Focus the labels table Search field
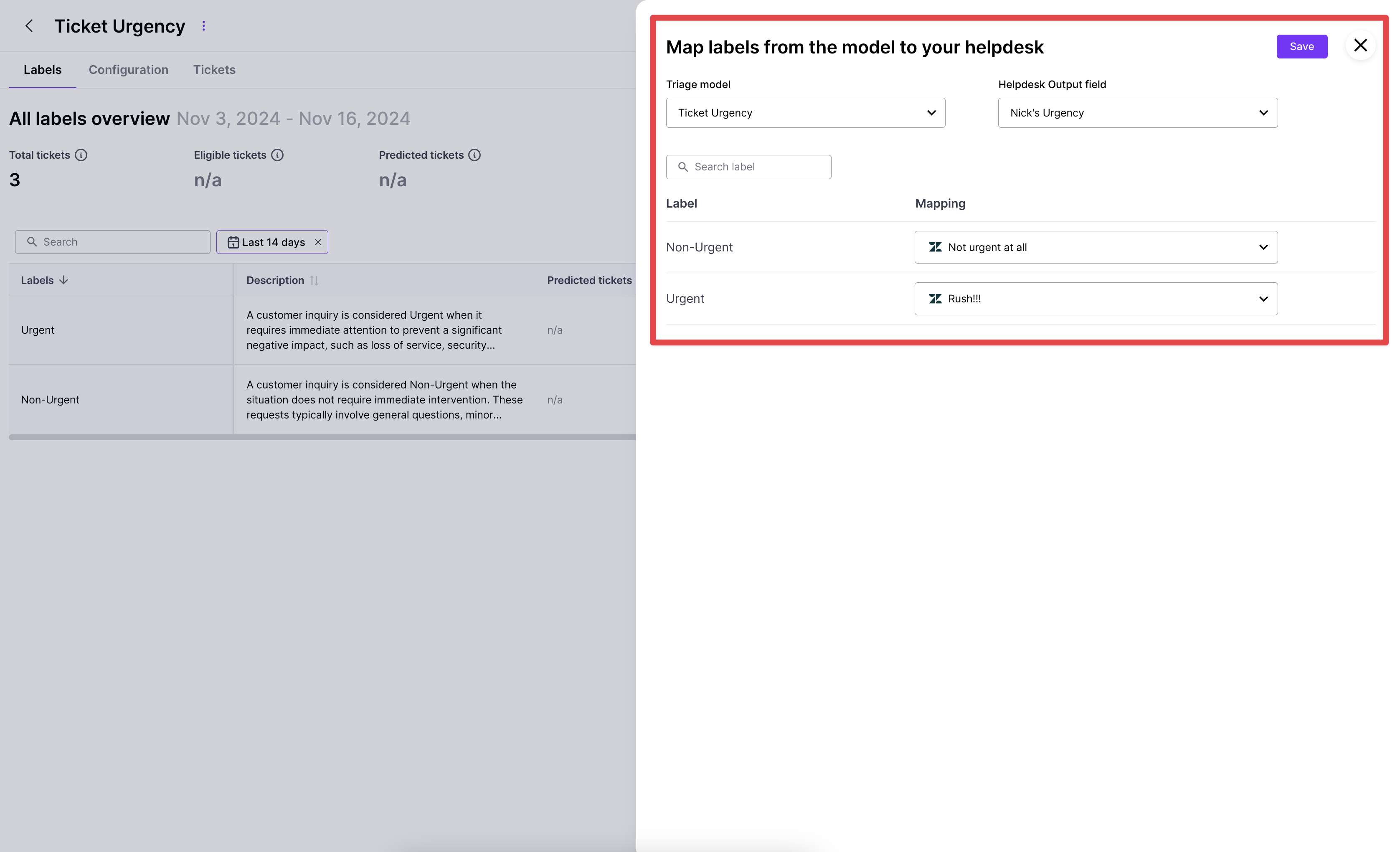The height and width of the screenshot is (852, 1400). click(112, 242)
